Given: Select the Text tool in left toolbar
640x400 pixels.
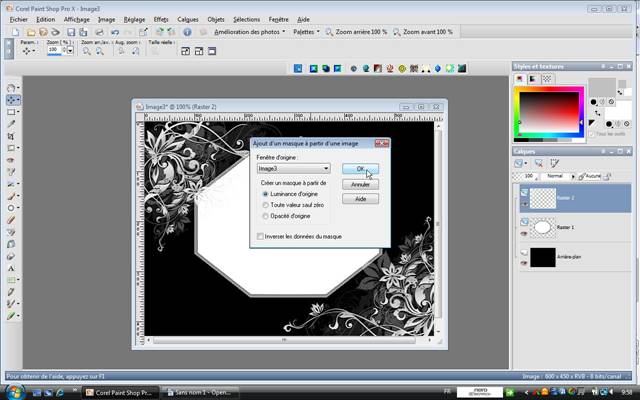Looking at the screenshot, I should [11, 268].
